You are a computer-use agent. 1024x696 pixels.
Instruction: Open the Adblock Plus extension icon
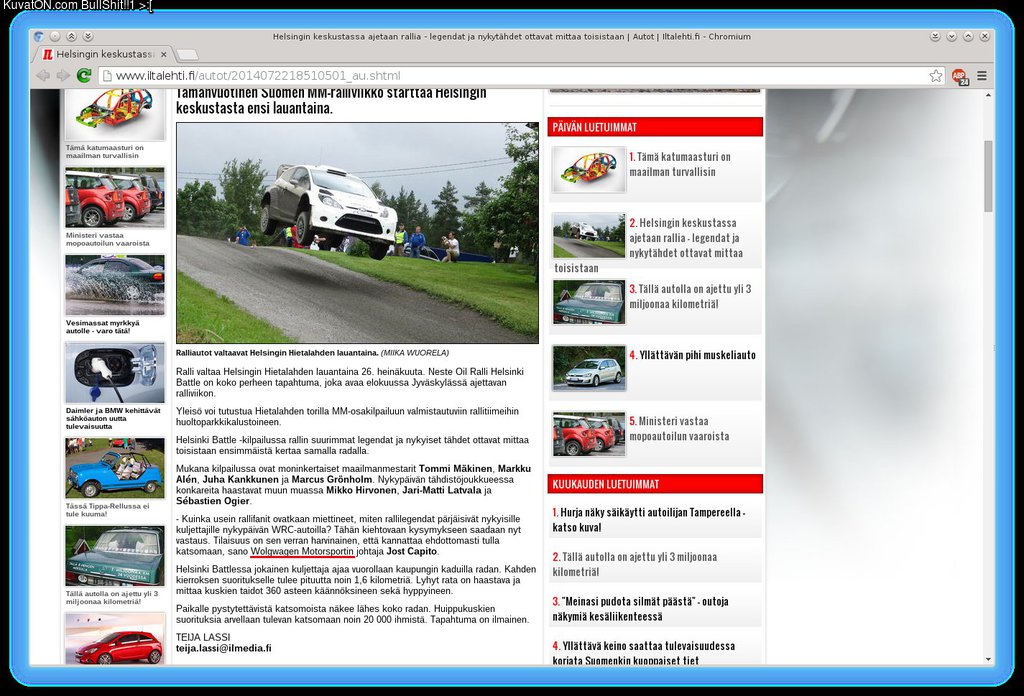point(959,76)
